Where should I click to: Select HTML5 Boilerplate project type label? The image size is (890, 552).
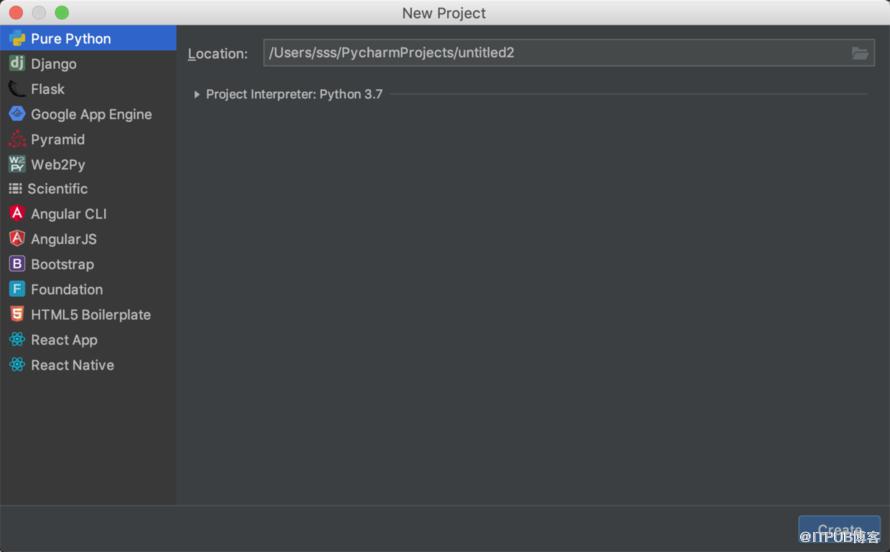(x=91, y=314)
